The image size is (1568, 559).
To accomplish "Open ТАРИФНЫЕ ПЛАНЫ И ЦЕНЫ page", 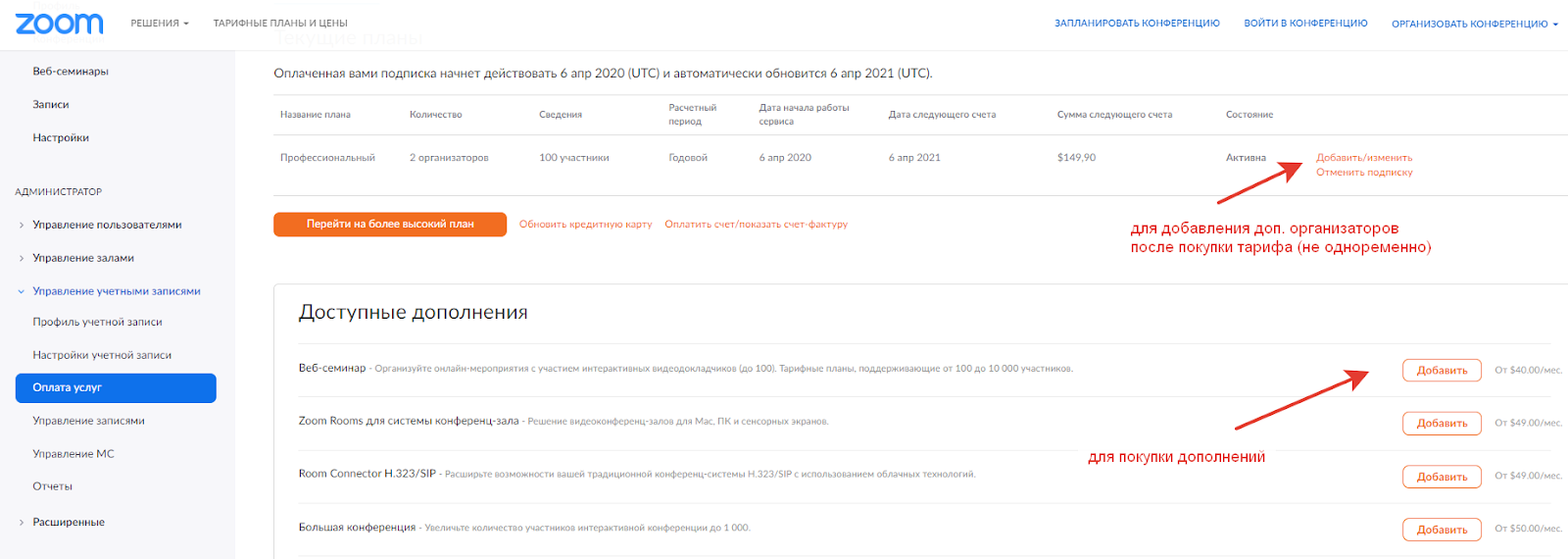I will tap(280, 24).
